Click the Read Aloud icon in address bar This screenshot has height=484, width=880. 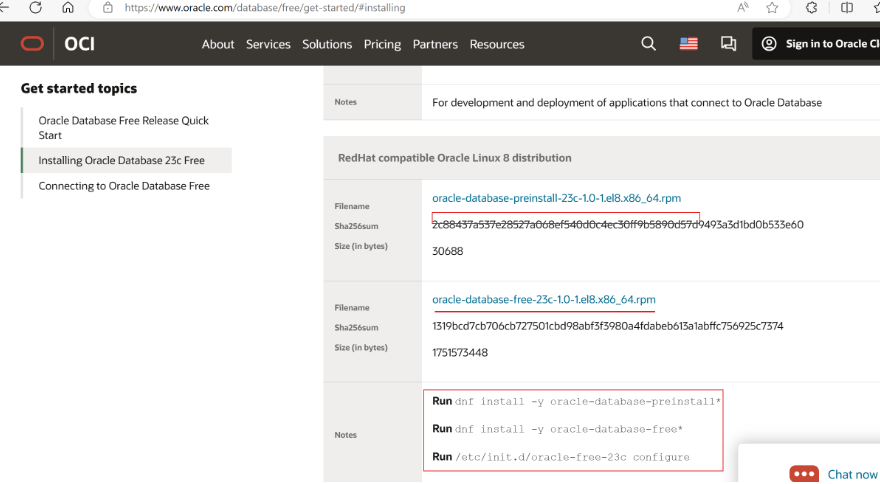coord(743,7)
